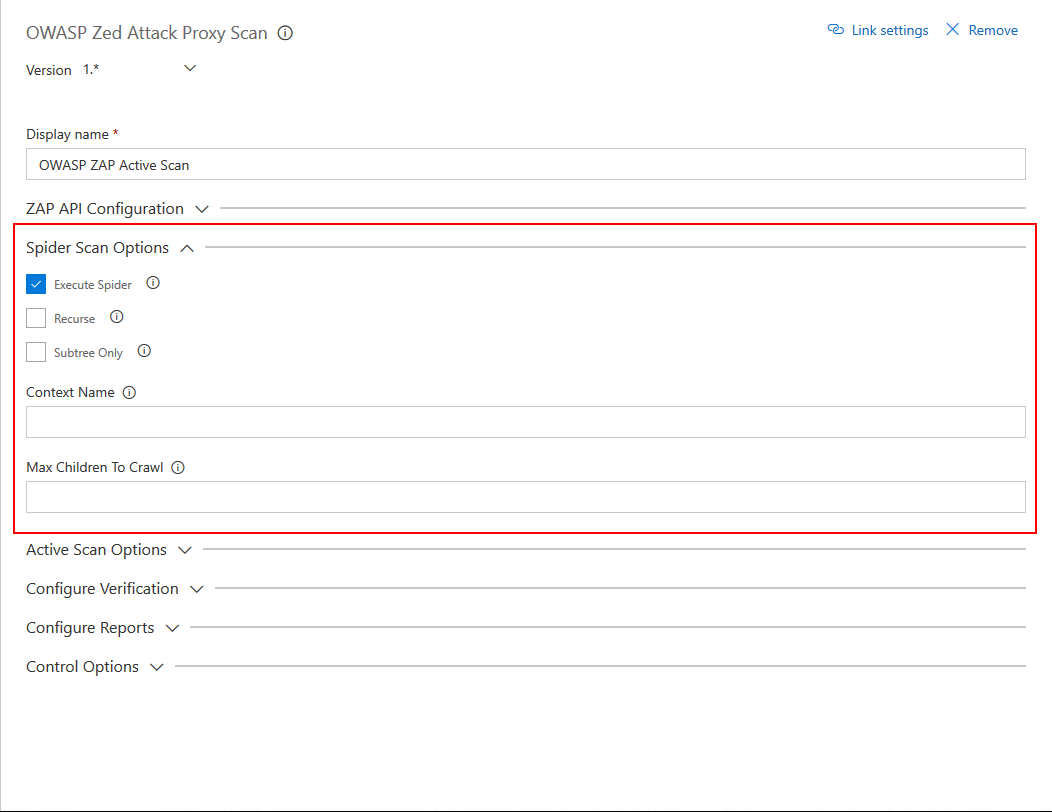The height and width of the screenshot is (812, 1052).
Task: Click the OWASP Zed Attack Proxy Scan title
Action: click(x=147, y=33)
